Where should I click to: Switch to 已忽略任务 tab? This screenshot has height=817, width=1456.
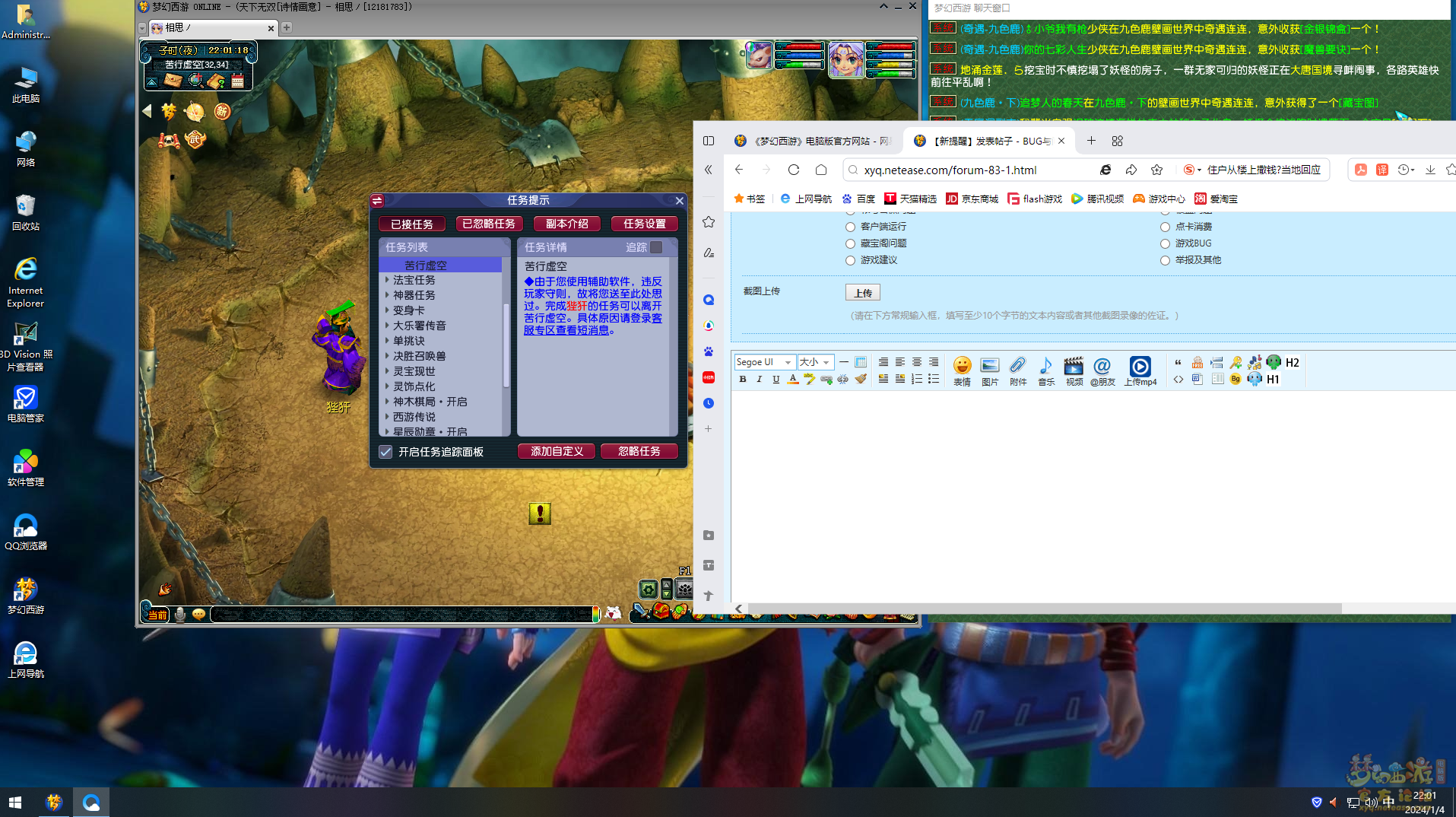point(489,224)
